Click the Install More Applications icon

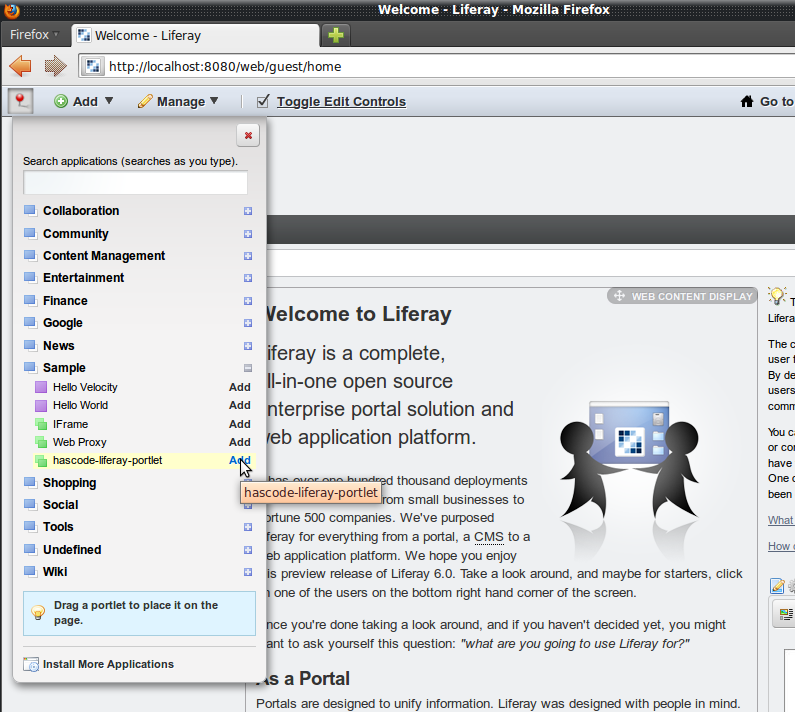tap(31, 664)
